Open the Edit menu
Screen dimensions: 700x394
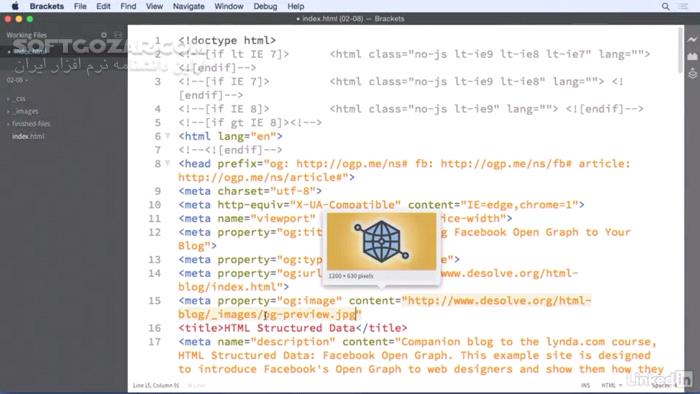click(x=103, y=6)
